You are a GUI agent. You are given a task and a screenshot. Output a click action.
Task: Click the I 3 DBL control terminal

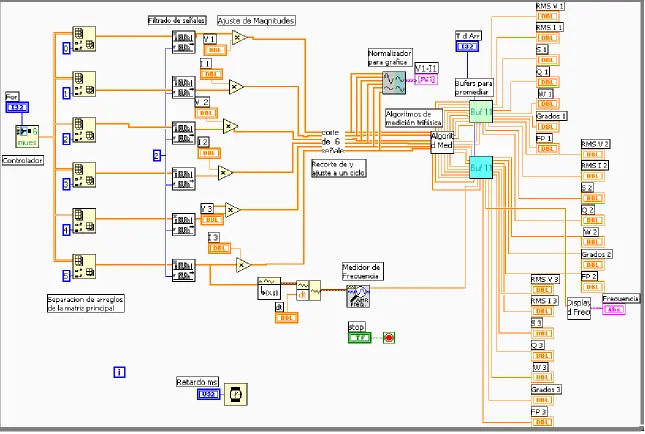220,248
